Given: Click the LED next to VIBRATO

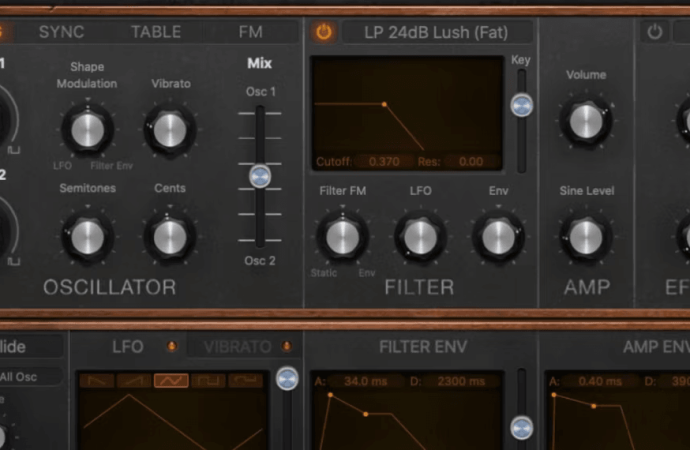Looking at the screenshot, I should [286, 346].
